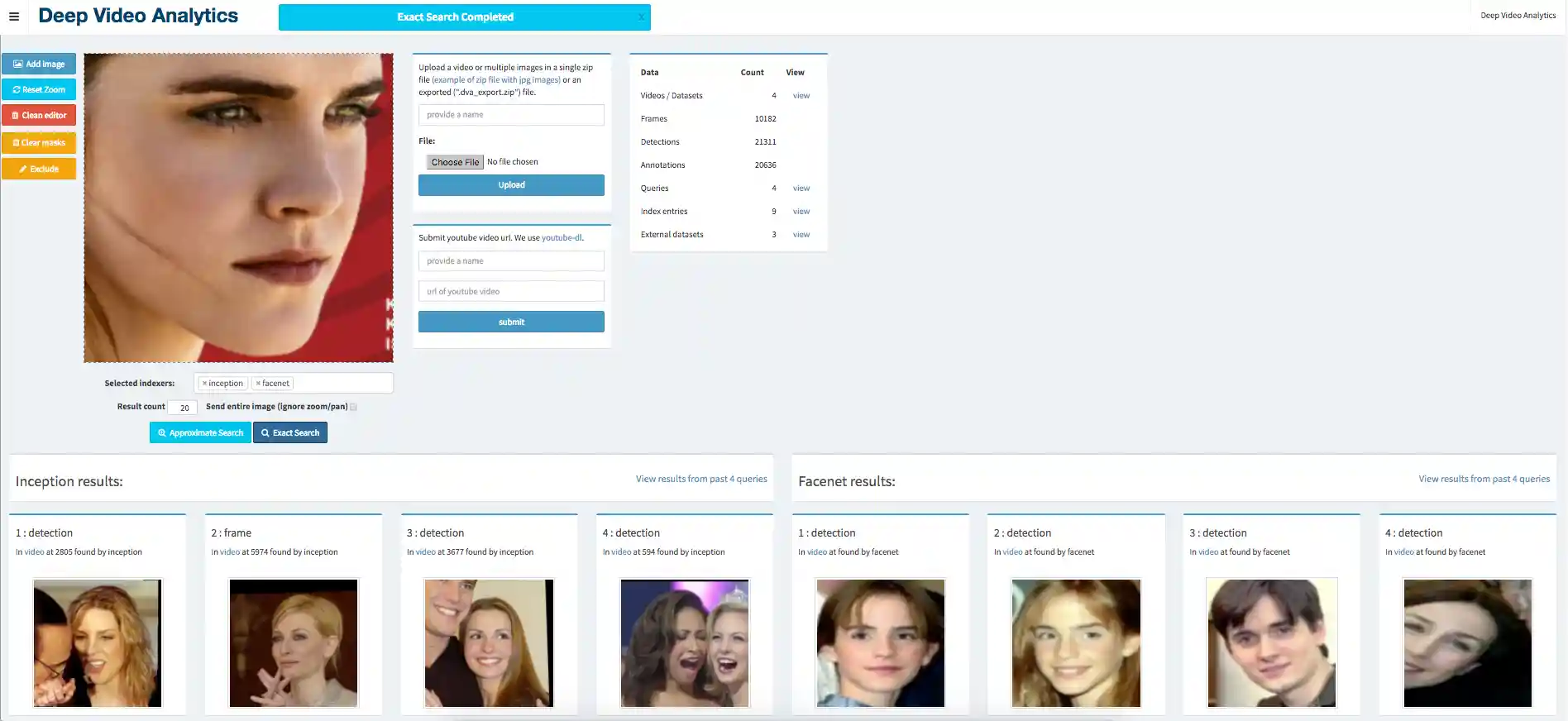The width and height of the screenshot is (1568, 721).
Task: Click Facenet result 4 thumbnail
Action: point(1468,643)
